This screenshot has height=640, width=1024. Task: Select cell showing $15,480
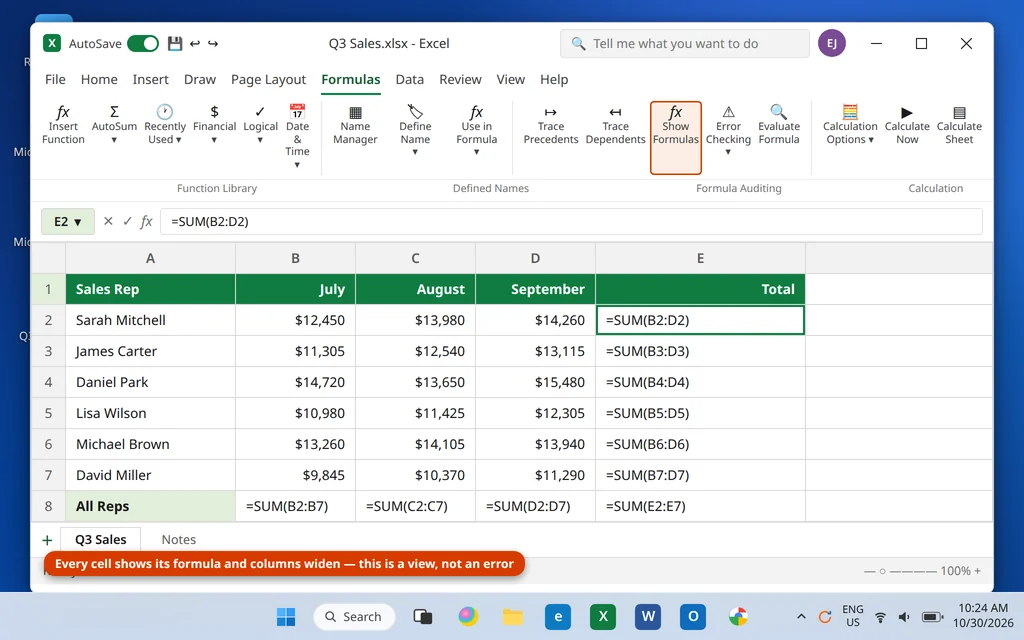point(536,382)
